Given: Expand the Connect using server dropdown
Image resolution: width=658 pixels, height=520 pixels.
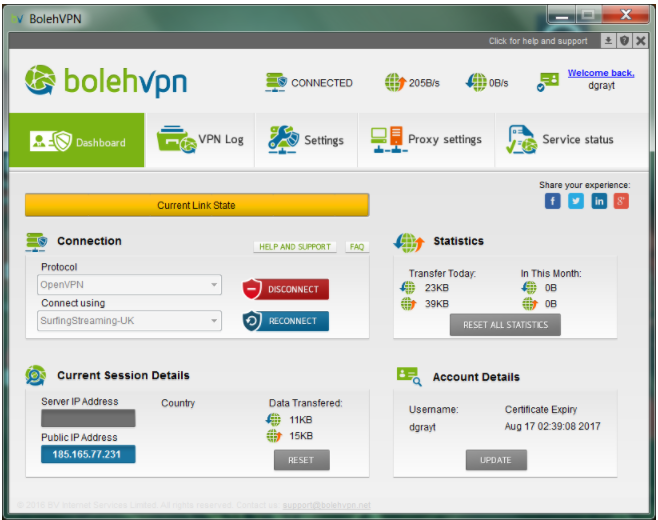Looking at the screenshot, I should [x=129, y=321].
